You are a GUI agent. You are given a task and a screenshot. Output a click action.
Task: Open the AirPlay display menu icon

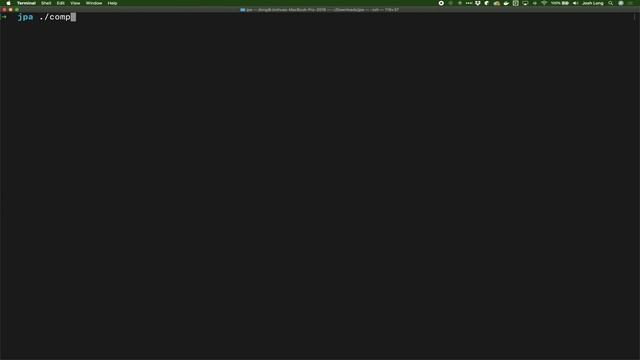525,3
